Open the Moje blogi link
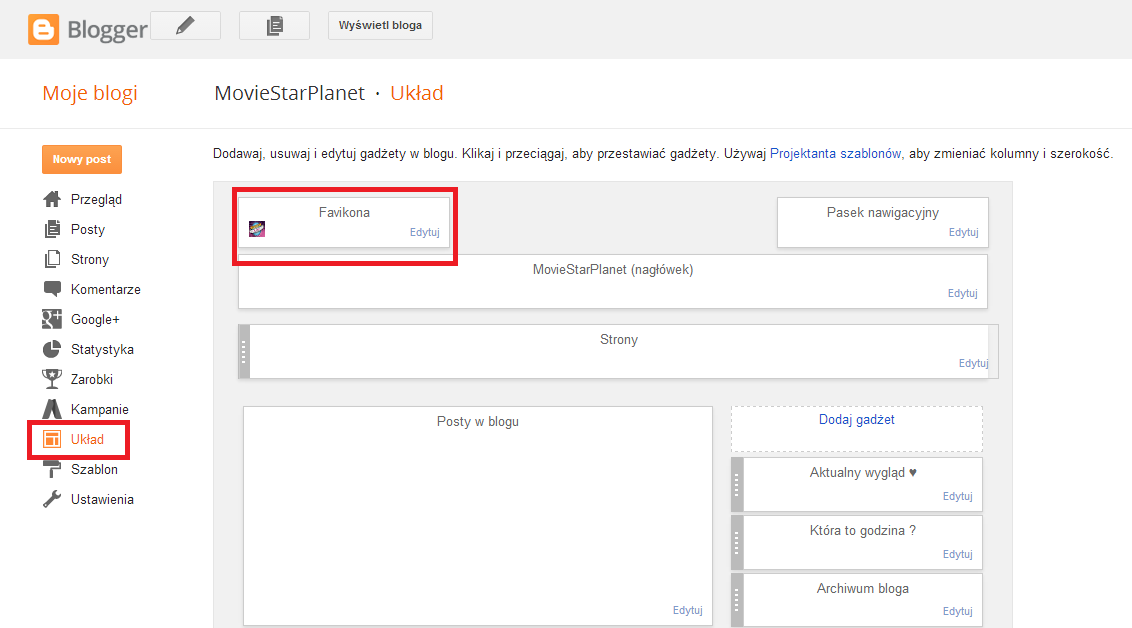 coord(90,93)
